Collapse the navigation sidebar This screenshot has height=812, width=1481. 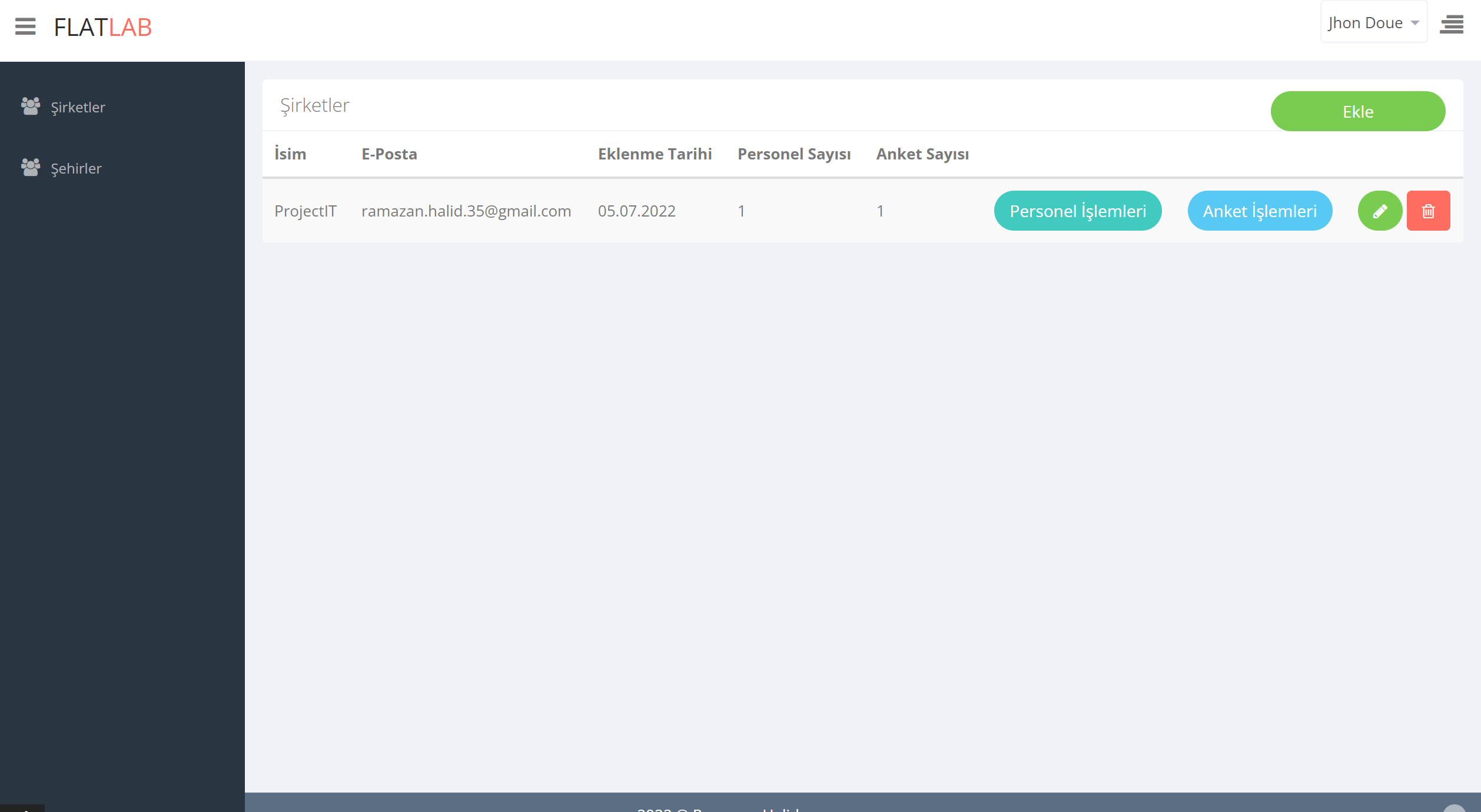tap(25, 26)
